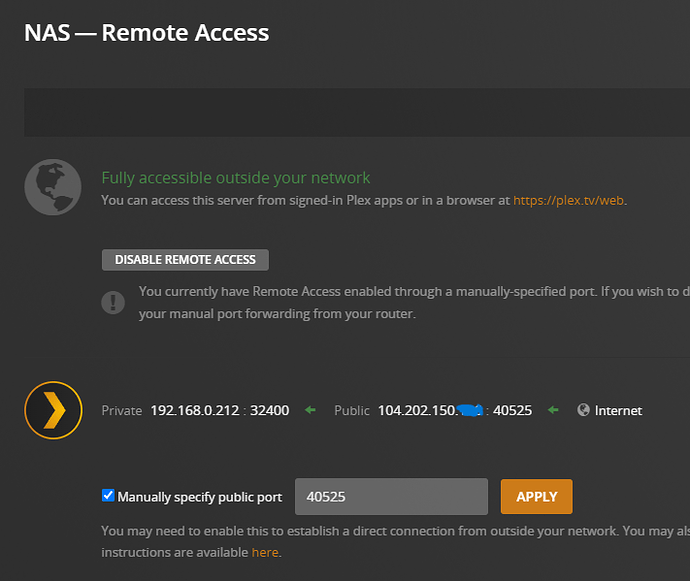Click the green arrow before Internet
Viewport: 690px width, 581px height.
click(554, 411)
